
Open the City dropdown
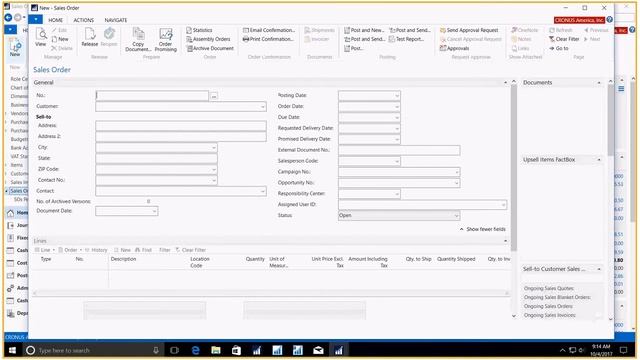tap(213, 147)
